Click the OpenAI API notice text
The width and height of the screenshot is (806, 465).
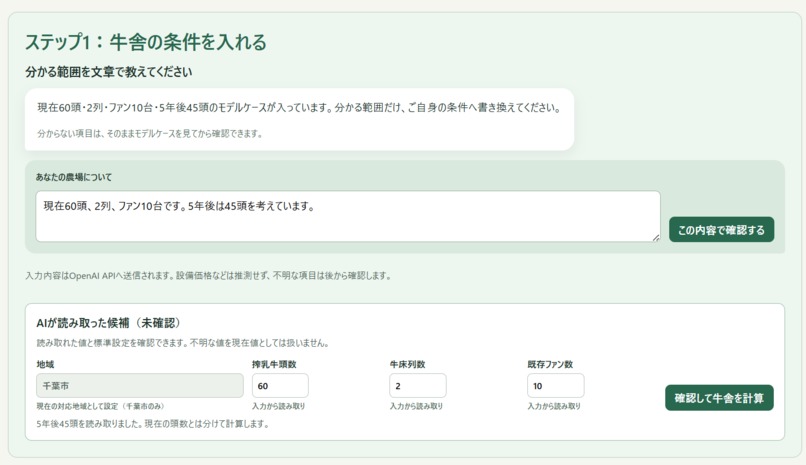click(x=209, y=276)
